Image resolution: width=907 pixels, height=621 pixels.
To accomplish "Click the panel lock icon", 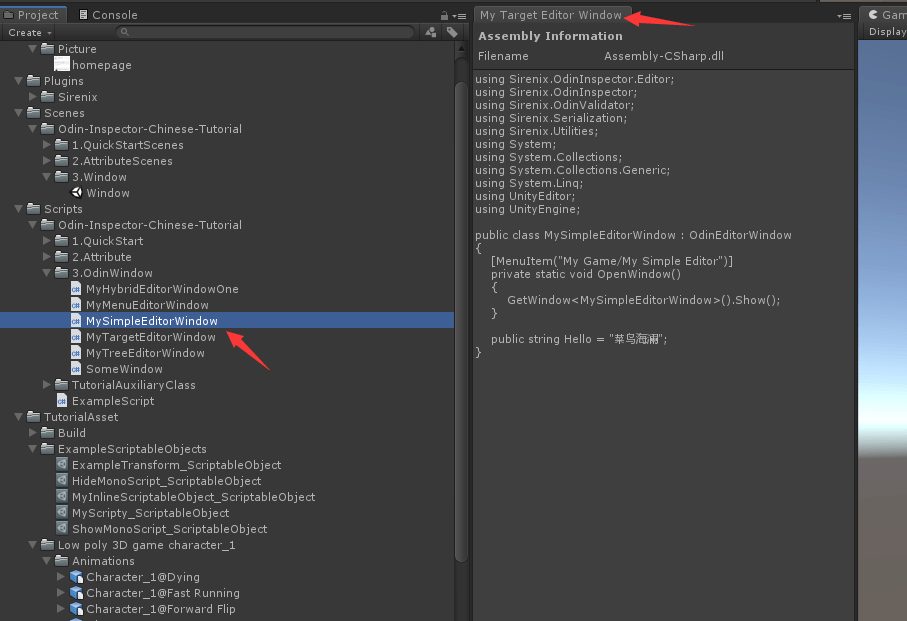I will (x=444, y=15).
